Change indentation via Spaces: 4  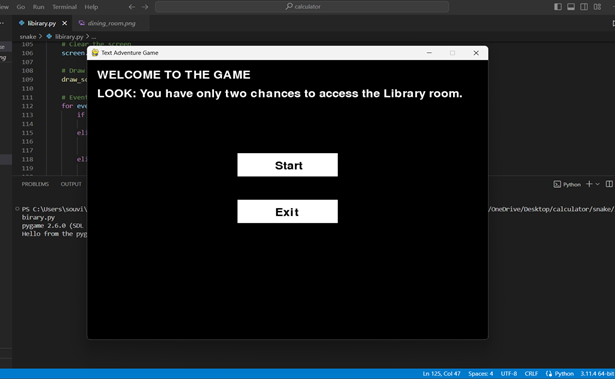tap(480, 374)
